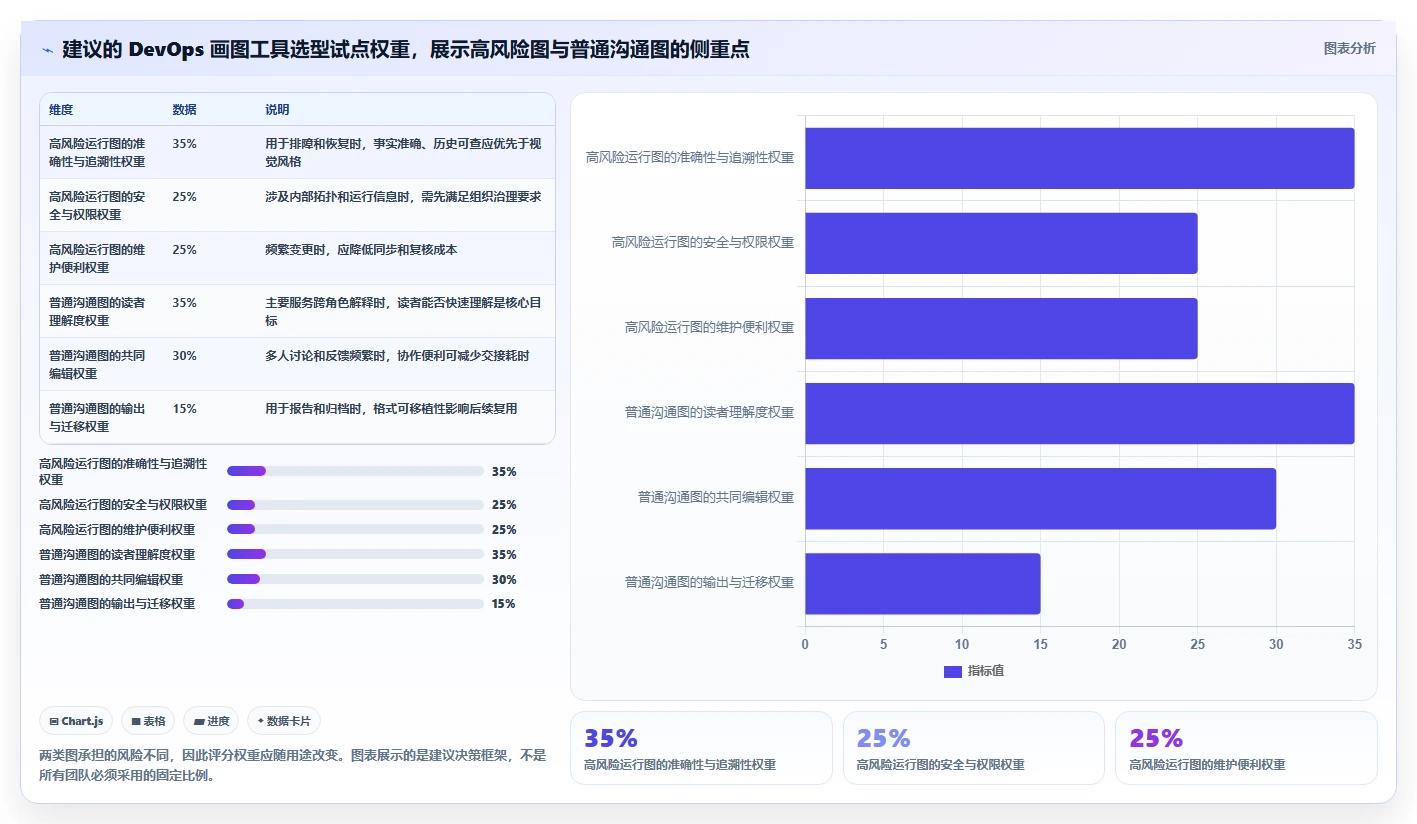Image resolution: width=1417 pixels, height=824 pixels.
Task: Click progress bar for 普通沟通图的读者理解度权重
Action: coord(355,554)
